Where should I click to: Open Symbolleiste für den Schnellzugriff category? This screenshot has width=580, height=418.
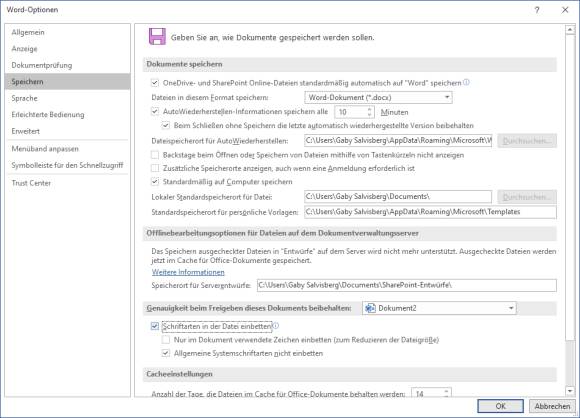tap(67, 165)
